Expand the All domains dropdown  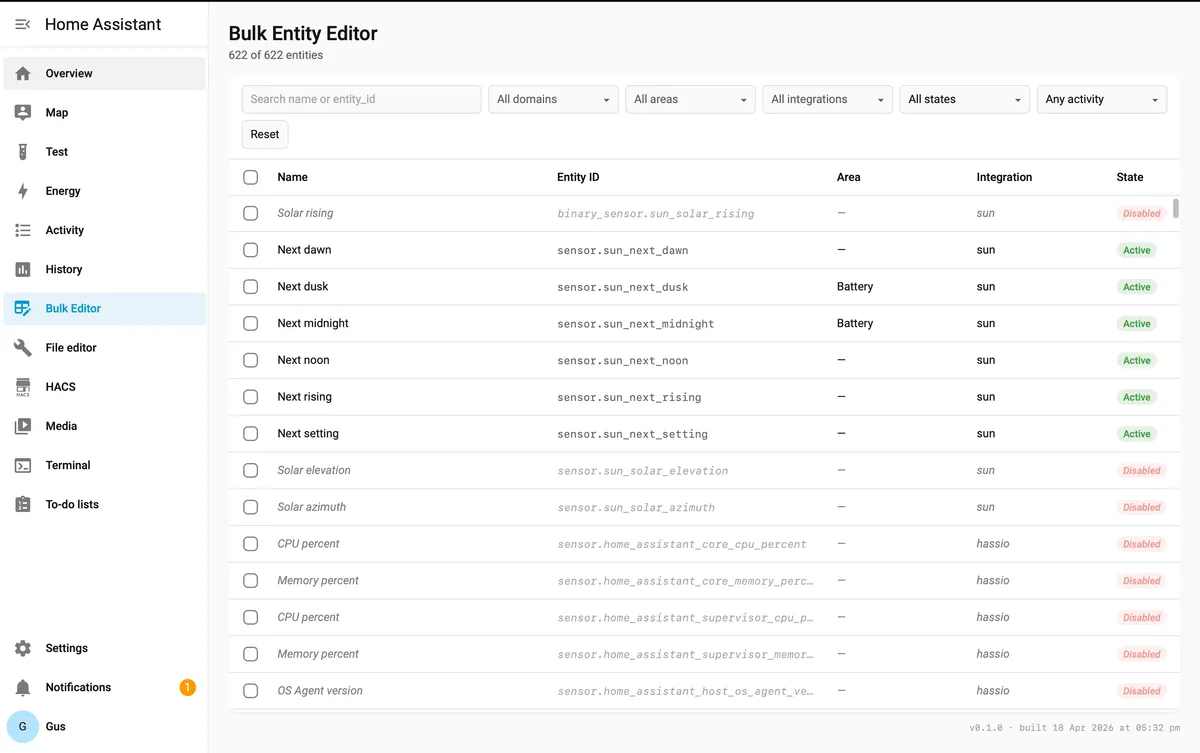pyautogui.click(x=553, y=99)
